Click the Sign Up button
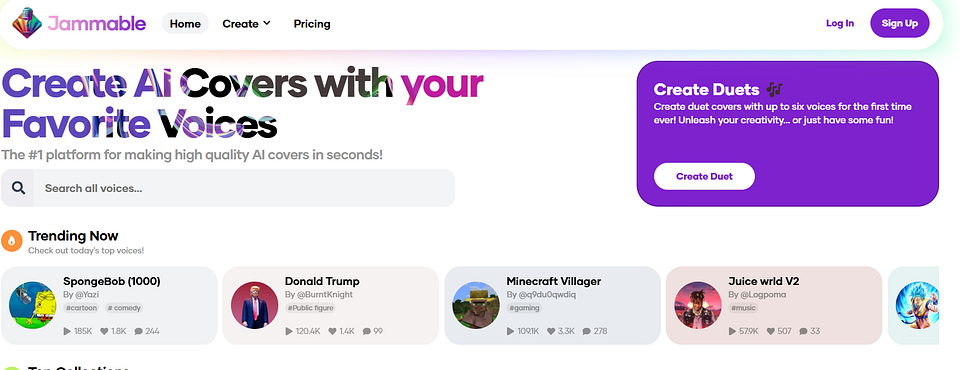Image resolution: width=960 pixels, height=370 pixels. (899, 23)
